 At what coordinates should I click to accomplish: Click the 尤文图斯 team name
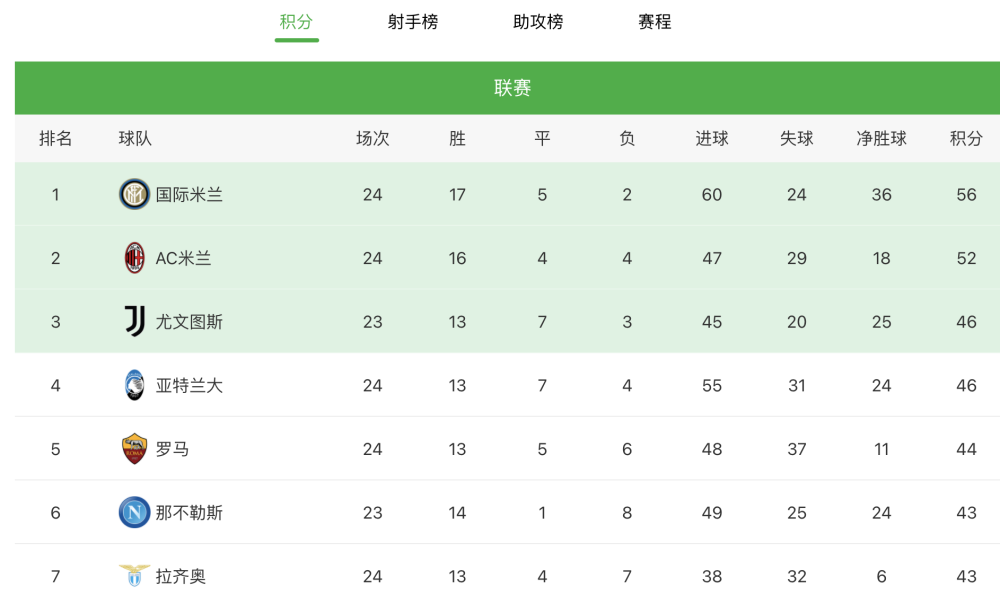click(189, 322)
